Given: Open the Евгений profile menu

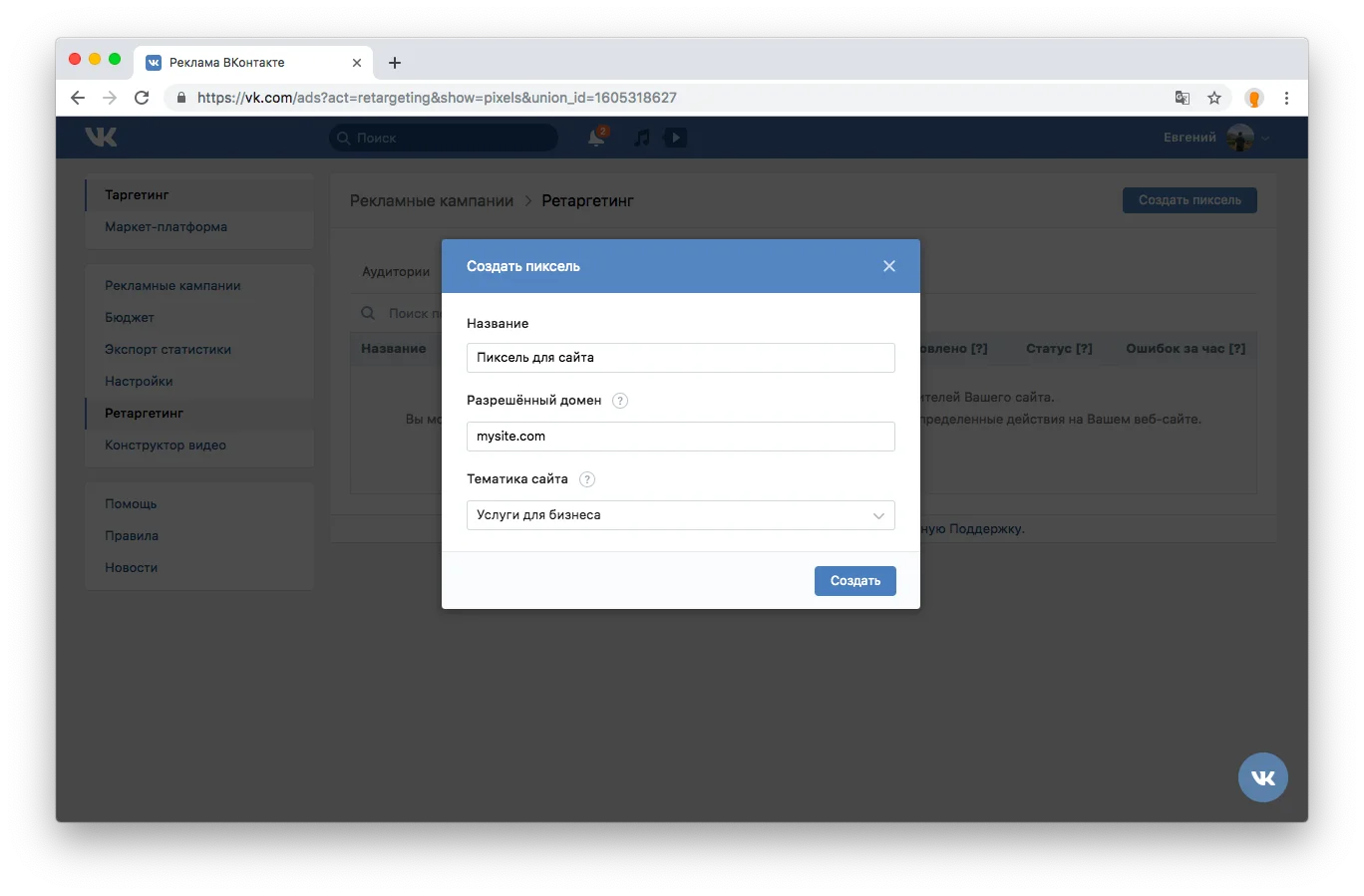Looking at the screenshot, I should point(1216,138).
